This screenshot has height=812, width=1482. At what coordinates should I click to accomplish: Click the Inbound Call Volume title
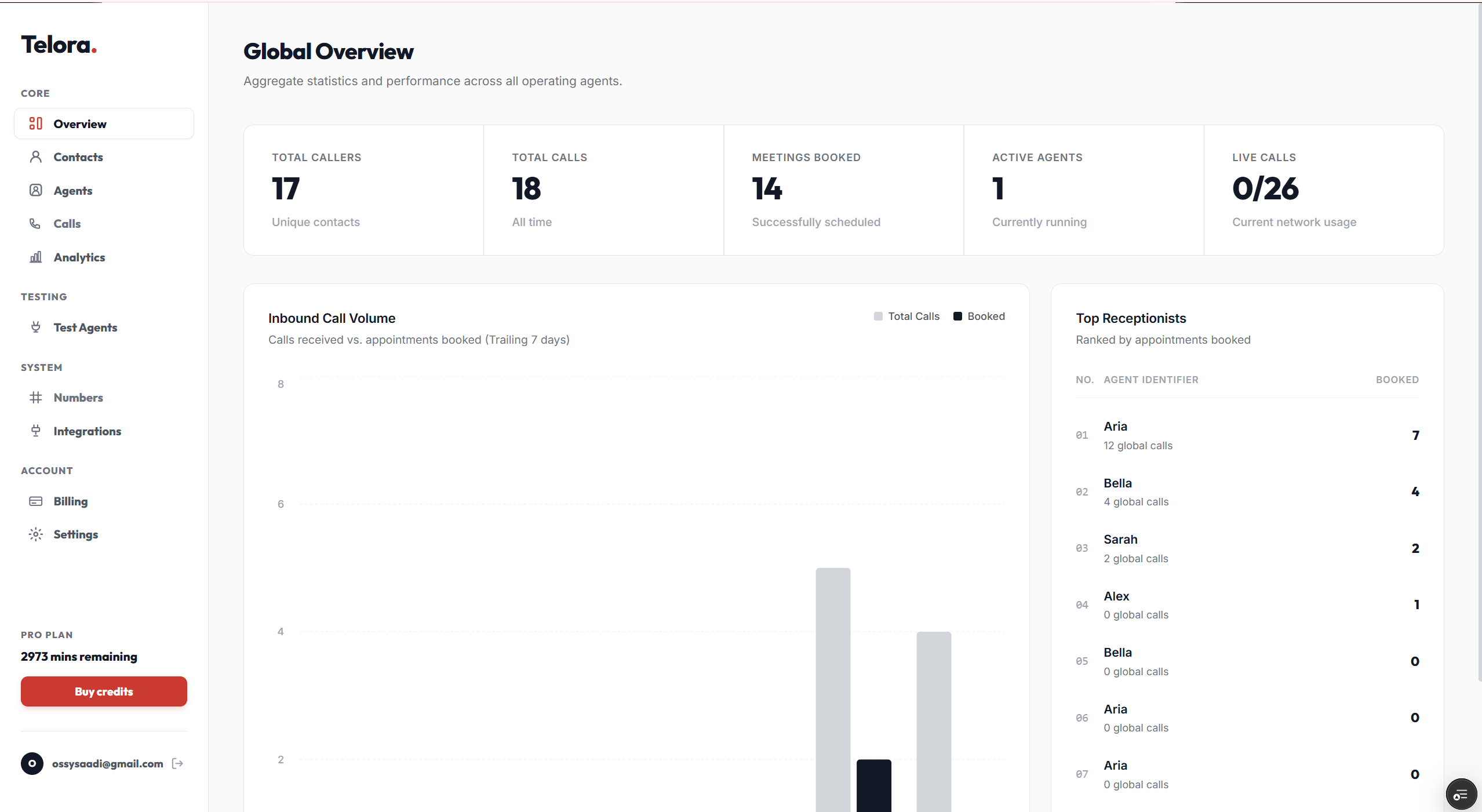[x=332, y=318]
